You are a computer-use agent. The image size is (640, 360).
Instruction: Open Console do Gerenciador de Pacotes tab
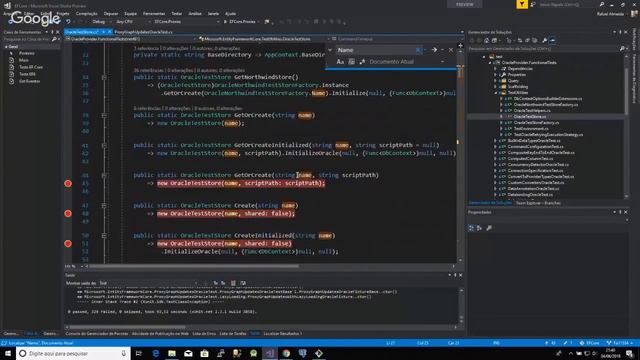[97, 333]
